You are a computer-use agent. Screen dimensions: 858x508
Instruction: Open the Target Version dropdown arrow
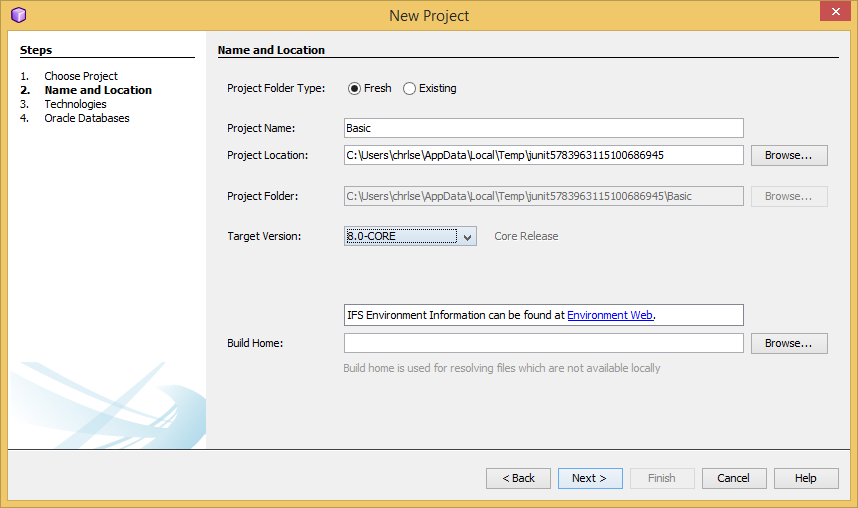click(x=467, y=236)
